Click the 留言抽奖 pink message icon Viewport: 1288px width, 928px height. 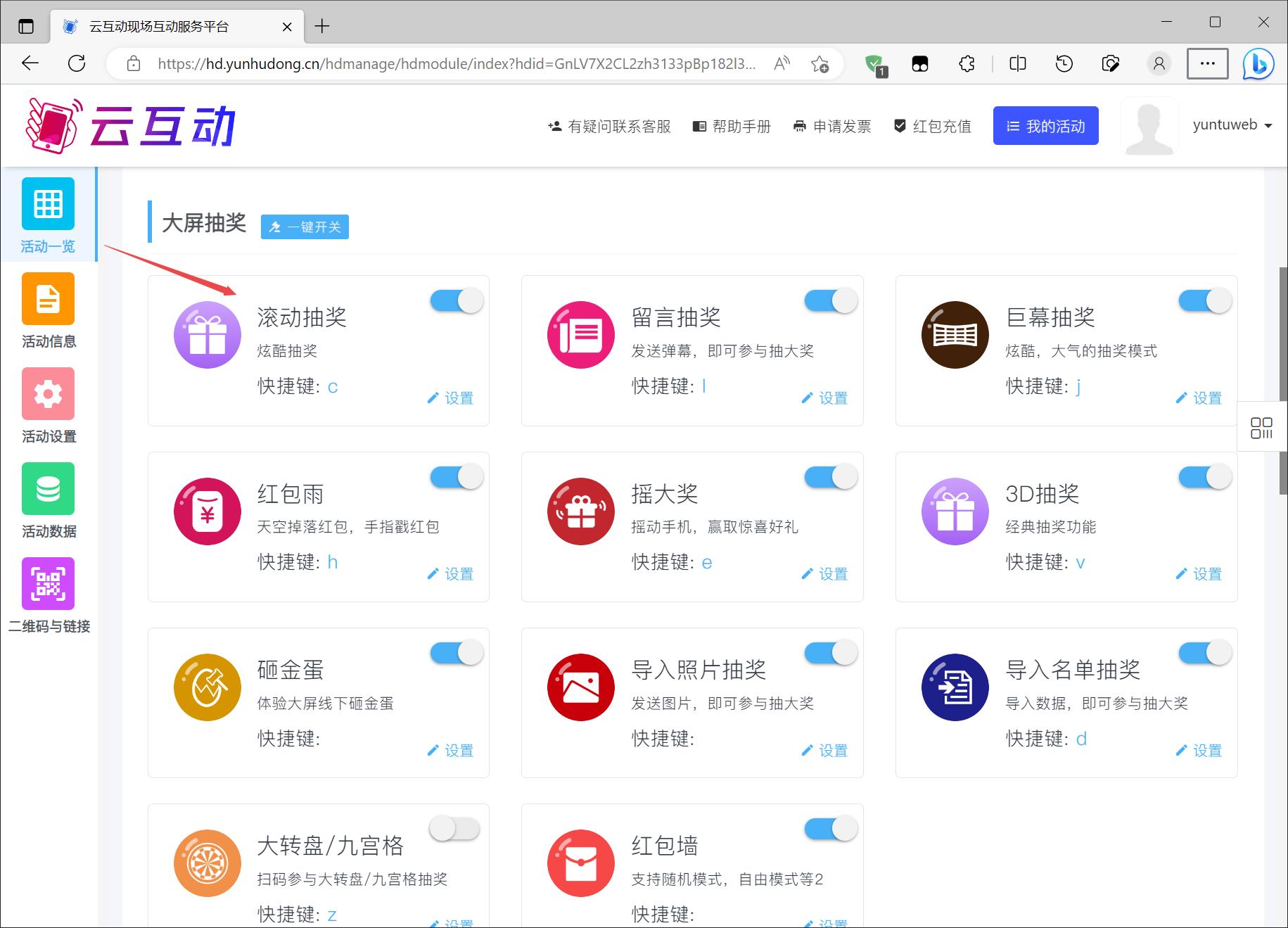pos(581,335)
